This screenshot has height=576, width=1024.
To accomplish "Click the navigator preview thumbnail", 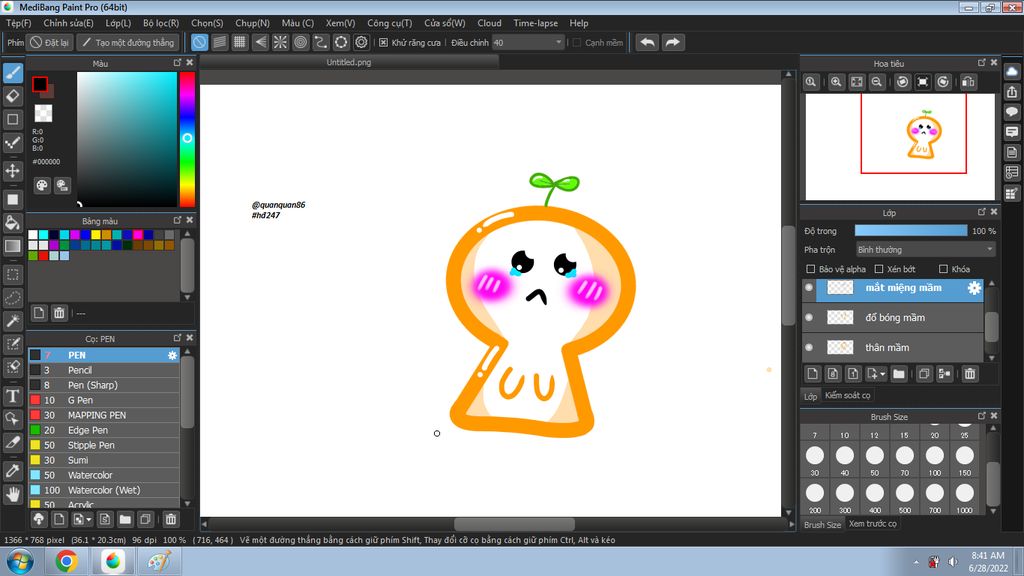I will coord(900,146).
